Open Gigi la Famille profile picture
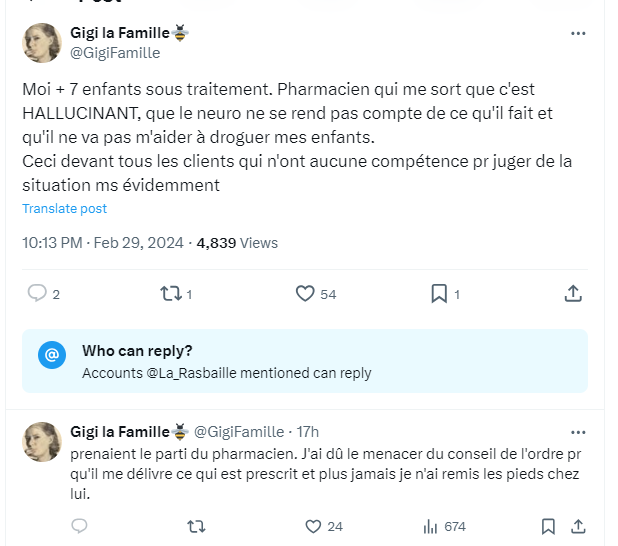The width and height of the screenshot is (618, 546). pyautogui.click(x=42, y=43)
